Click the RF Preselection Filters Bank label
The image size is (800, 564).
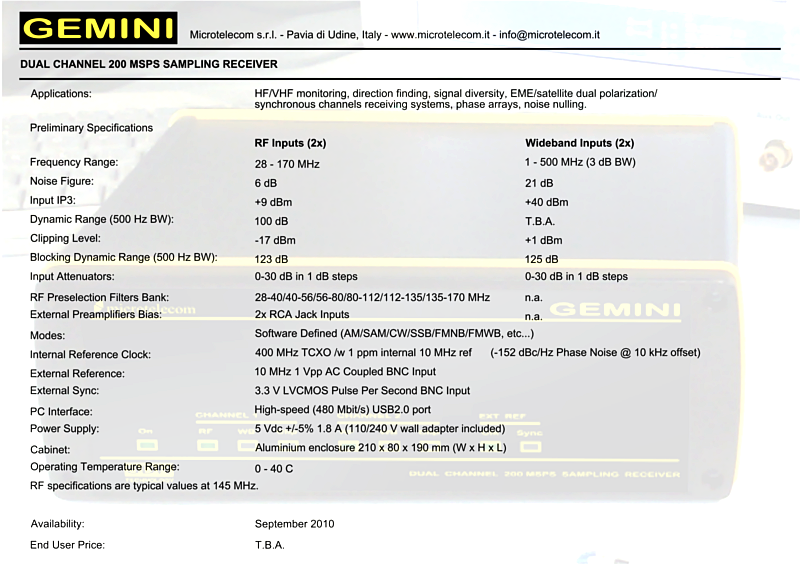coord(99,298)
